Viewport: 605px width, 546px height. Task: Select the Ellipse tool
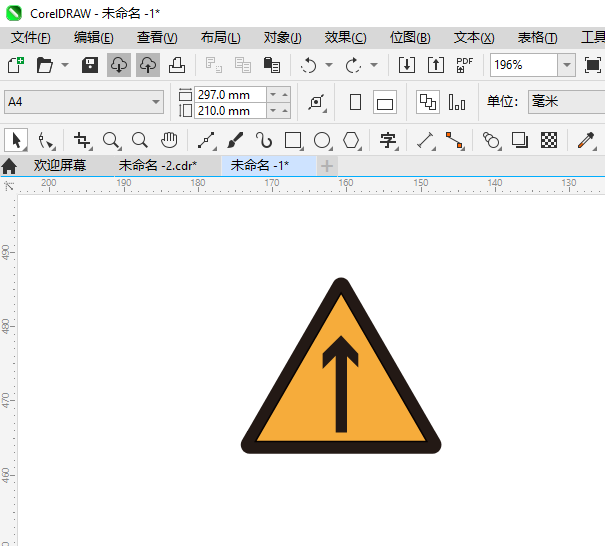[323, 140]
